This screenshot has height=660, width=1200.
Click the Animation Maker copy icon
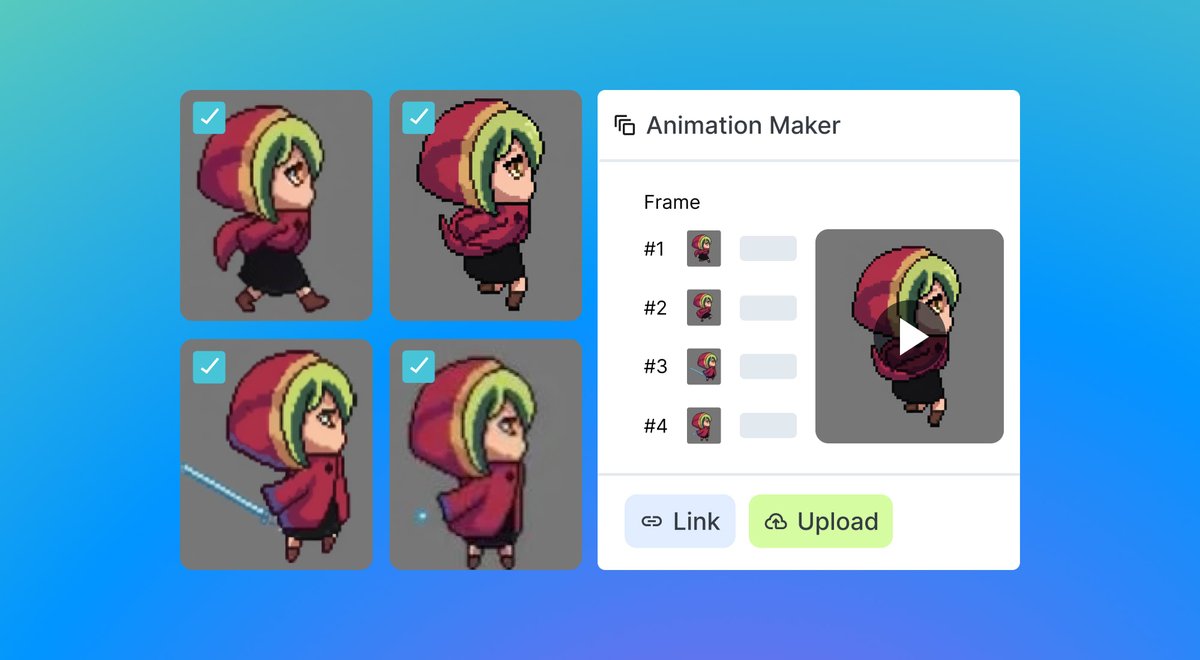click(x=625, y=125)
